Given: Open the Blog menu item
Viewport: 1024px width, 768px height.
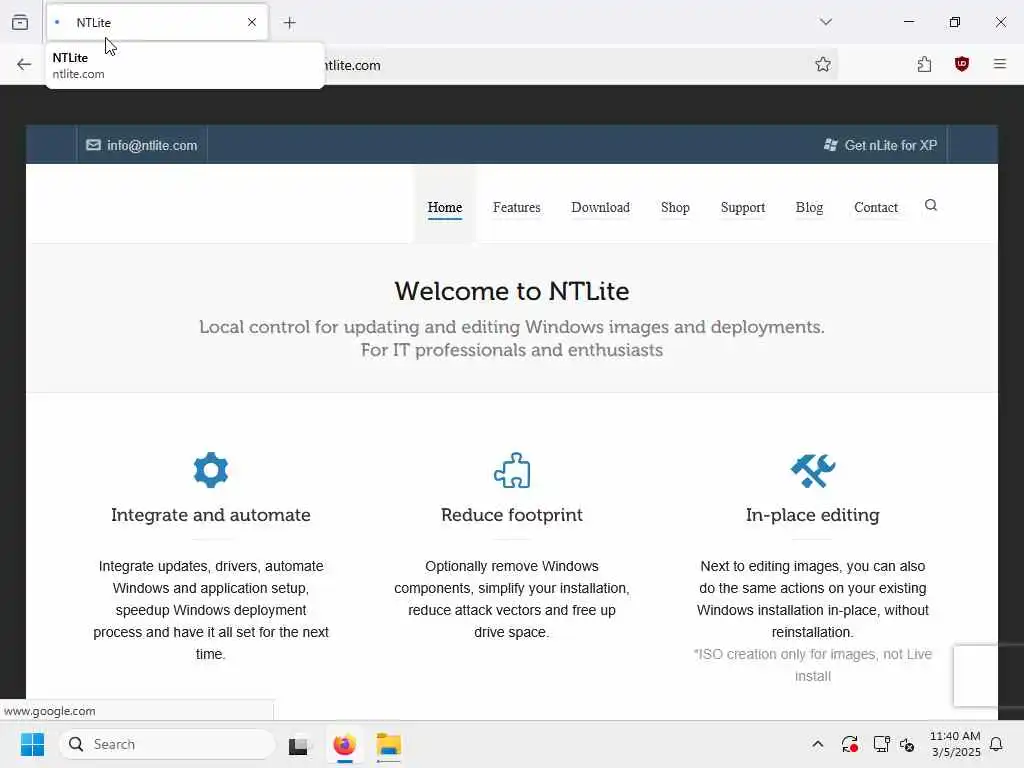Looking at the screenshot, I should (809, 207).
